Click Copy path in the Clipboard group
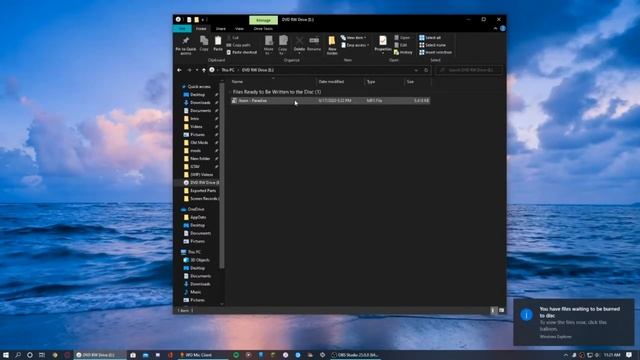The height and width of the screenshot is (360, 640). click(x=239, y=45)
